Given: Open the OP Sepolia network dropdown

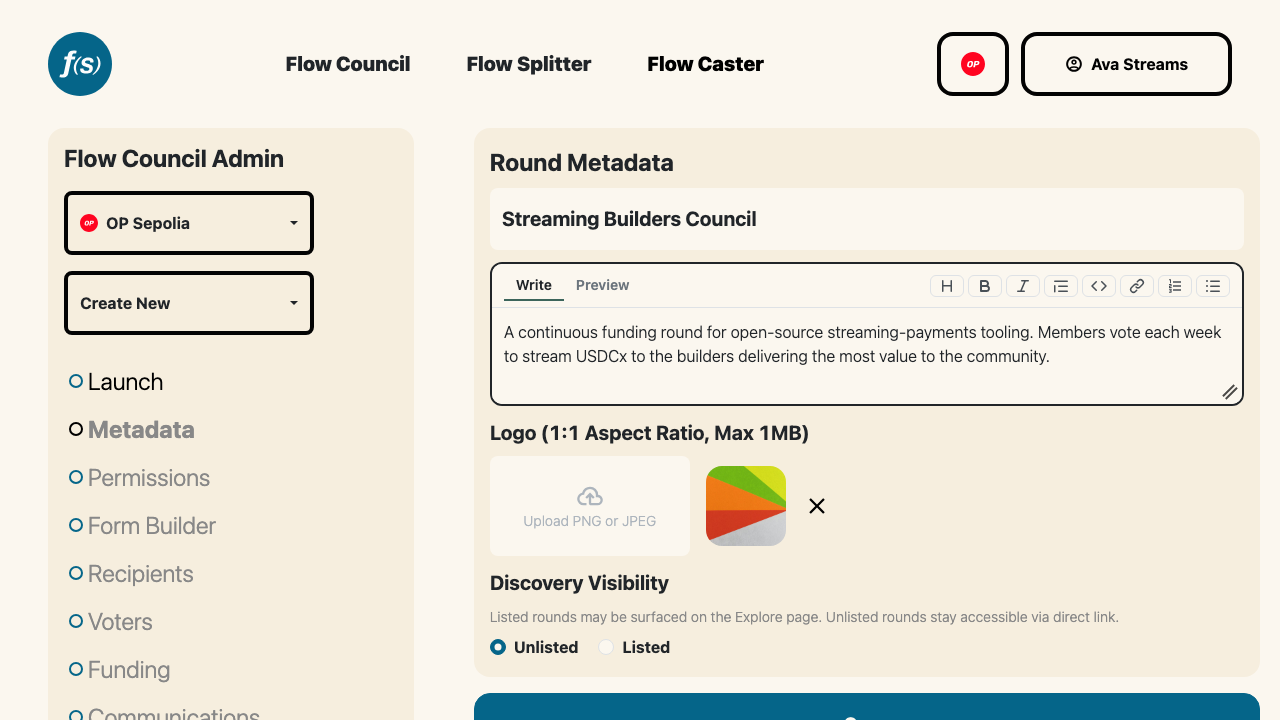Looking at the screenshot, I should [x=189, y=223].
